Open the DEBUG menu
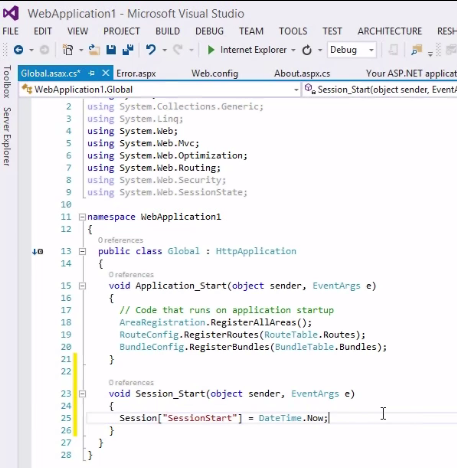The height and width of the screenshot is (468, 457). point(209,31)
